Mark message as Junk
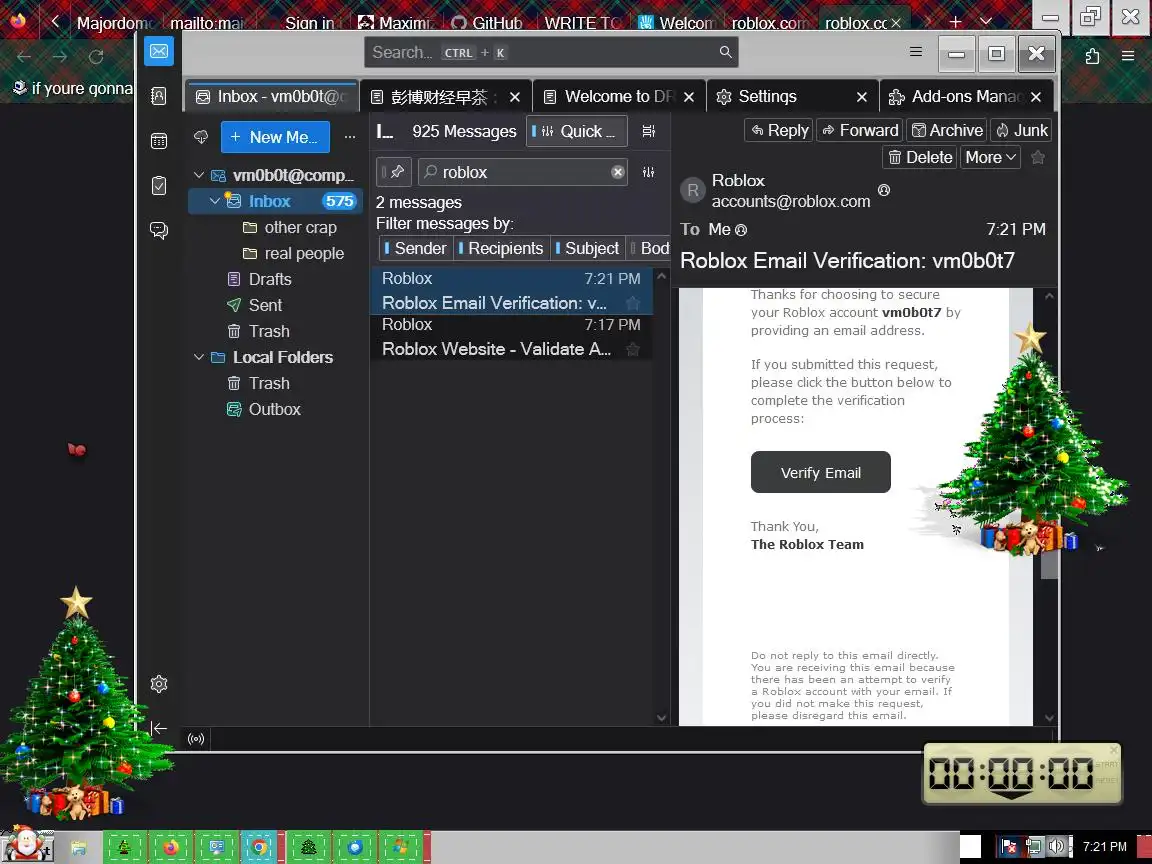Screen dimensions: 1152x864 [1021, 130]
